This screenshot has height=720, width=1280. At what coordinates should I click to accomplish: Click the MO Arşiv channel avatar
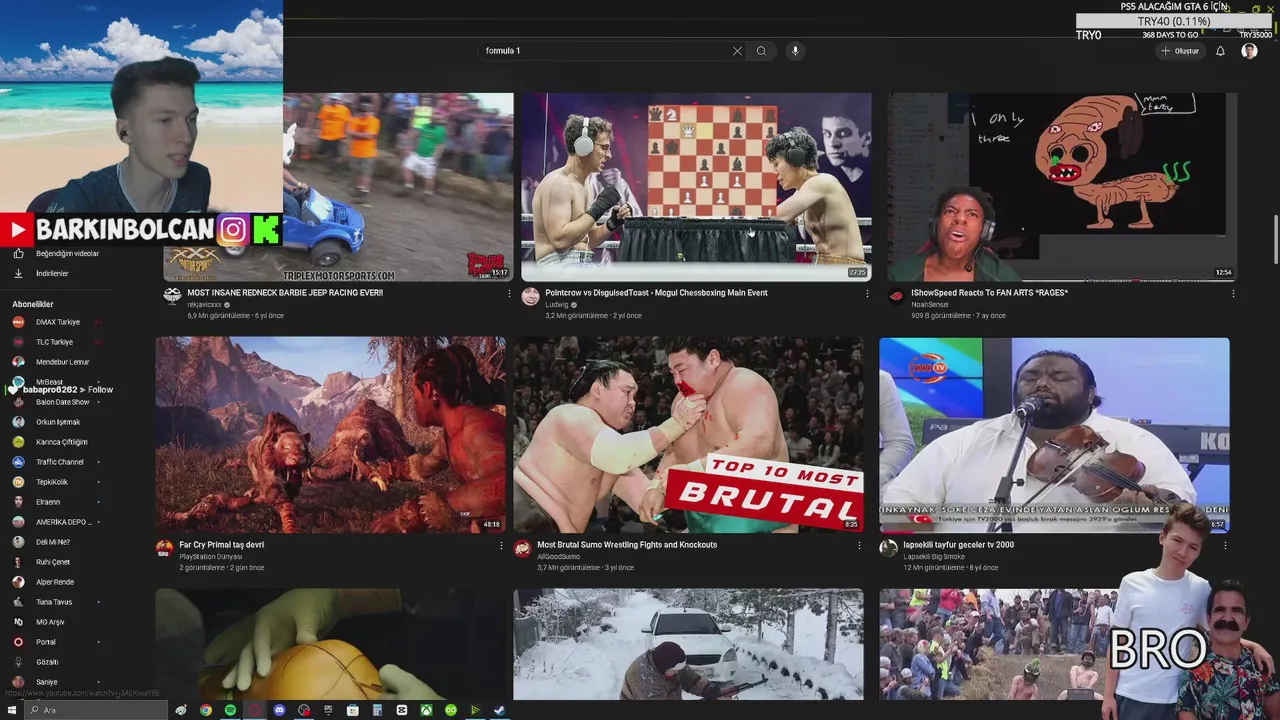18,622
